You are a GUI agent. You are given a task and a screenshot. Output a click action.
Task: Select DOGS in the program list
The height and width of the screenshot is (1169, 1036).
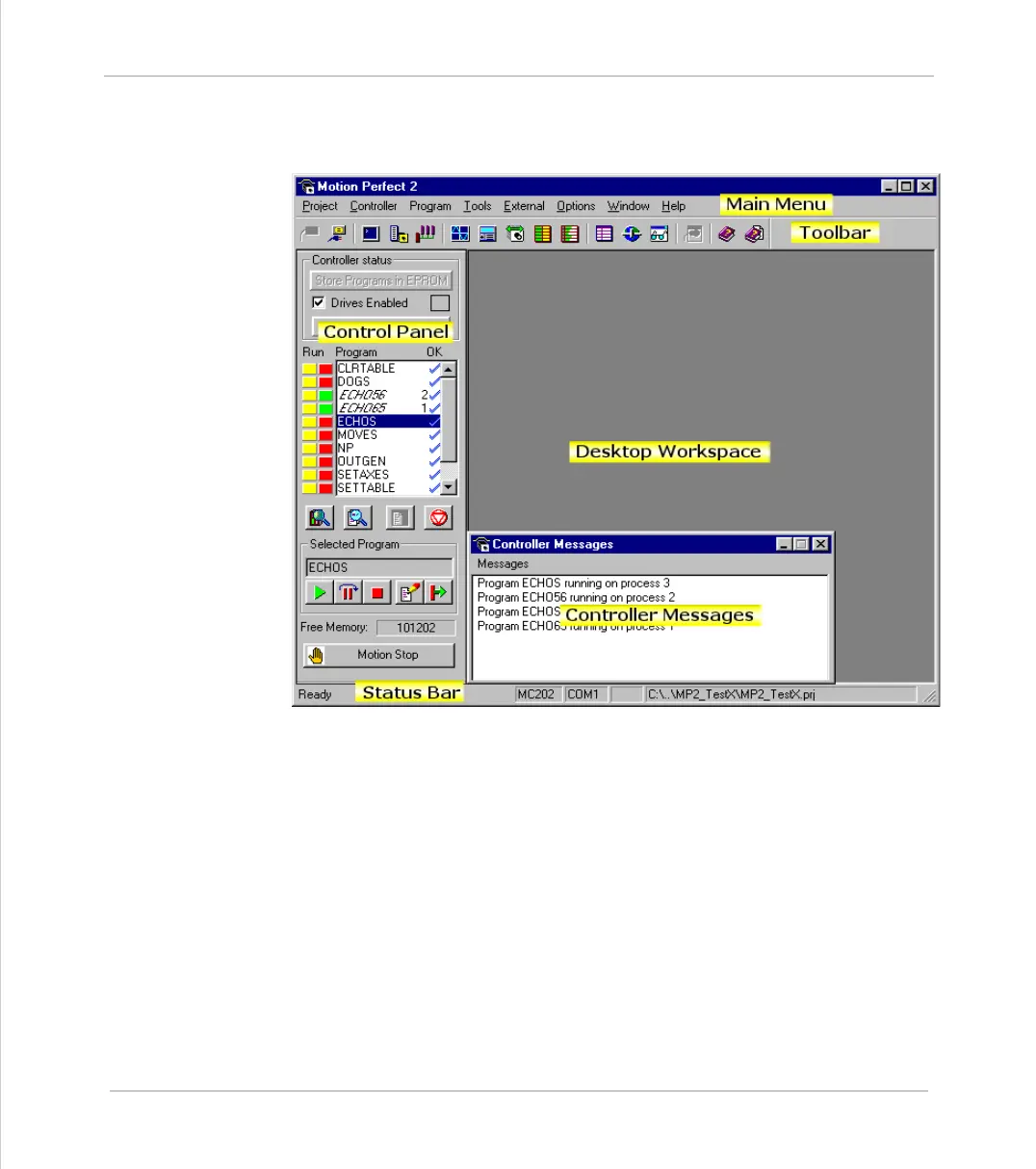(388, 382)
